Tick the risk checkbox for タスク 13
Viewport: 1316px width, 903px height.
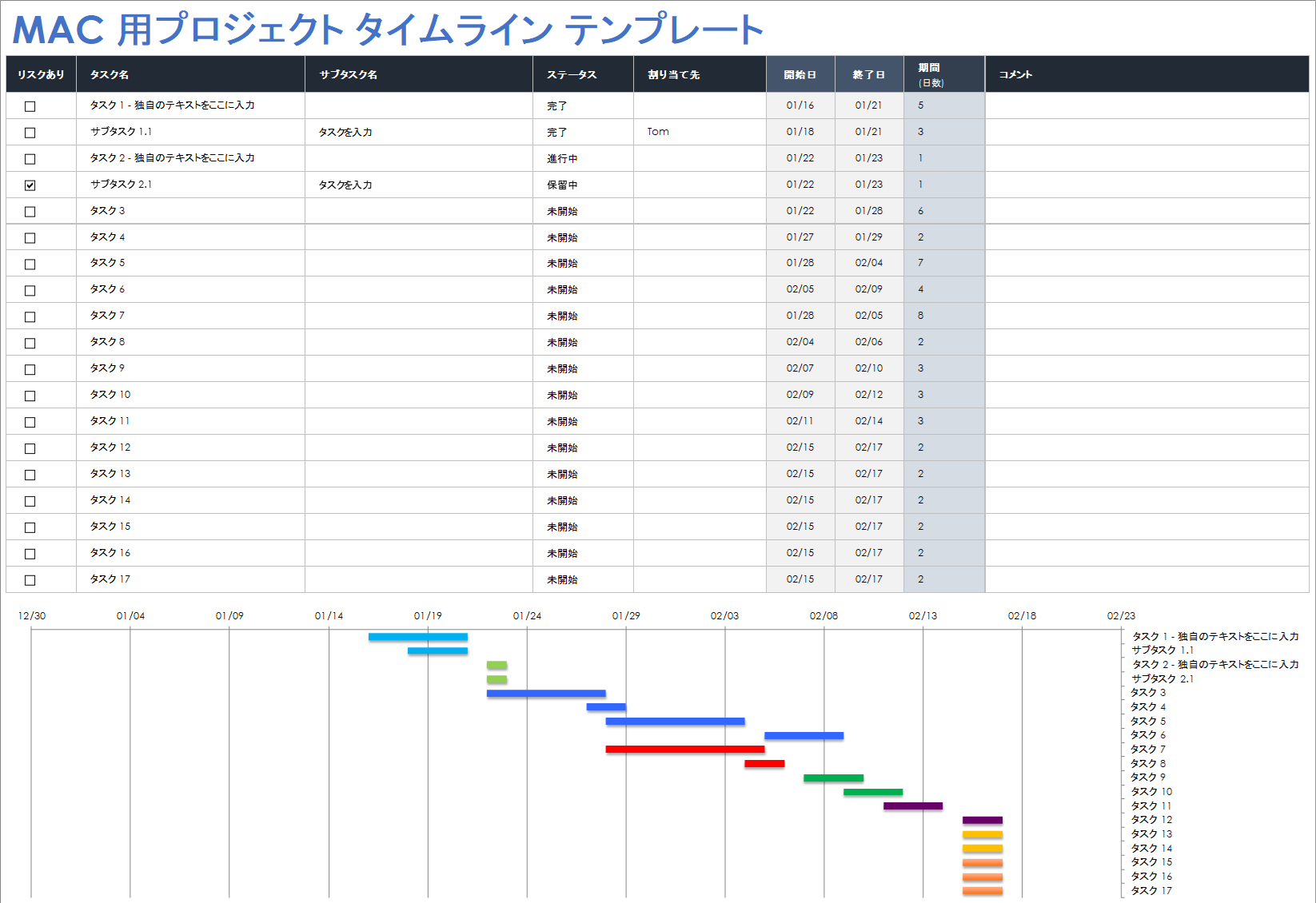point(30,475)
